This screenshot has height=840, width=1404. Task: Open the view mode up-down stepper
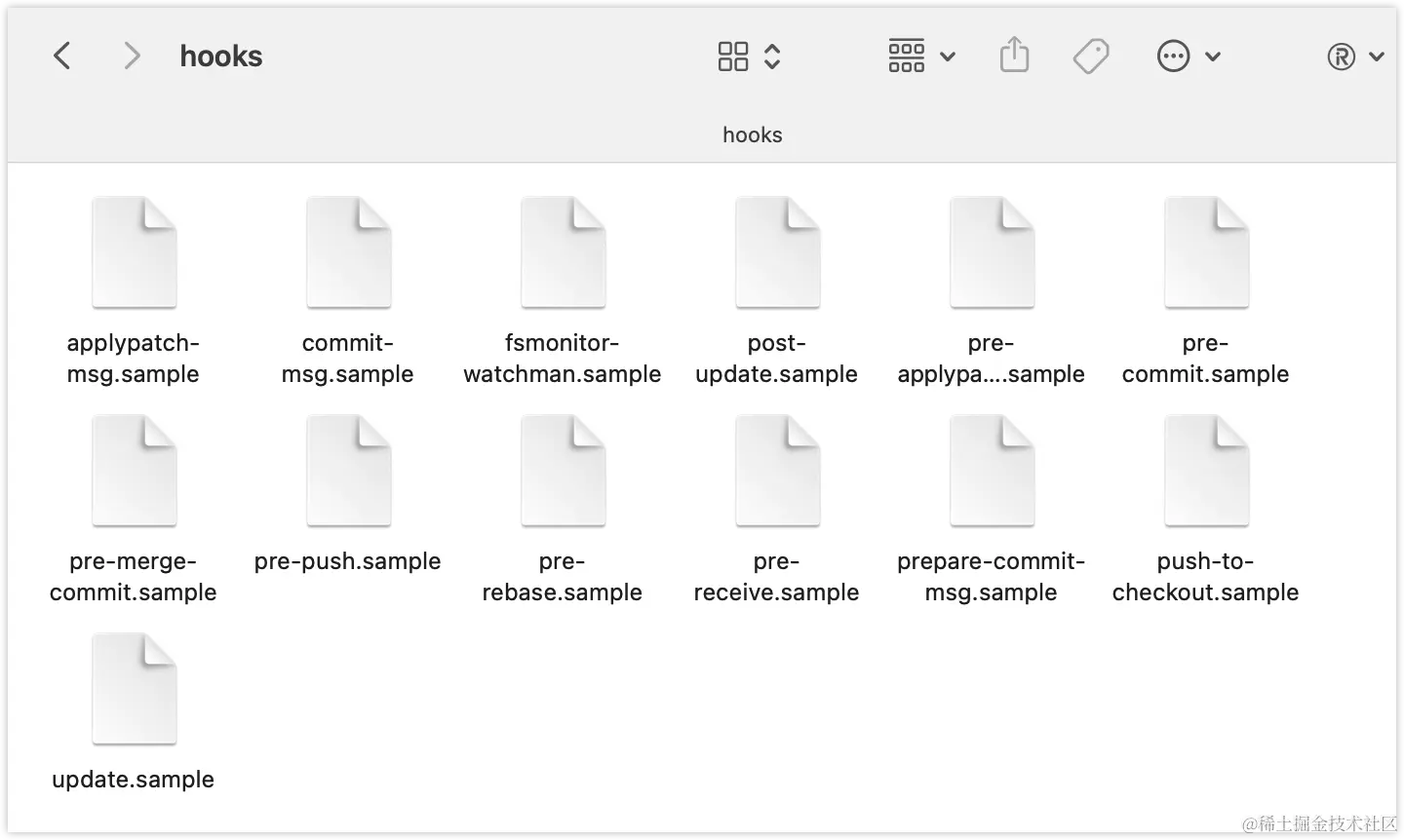772,57
